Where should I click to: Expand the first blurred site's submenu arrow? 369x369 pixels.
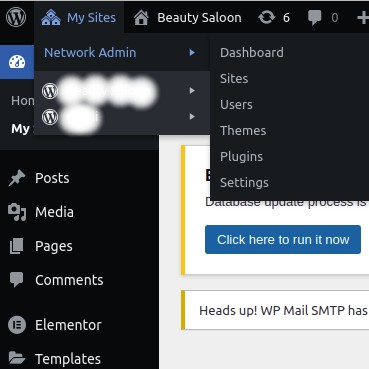(192, 90)
